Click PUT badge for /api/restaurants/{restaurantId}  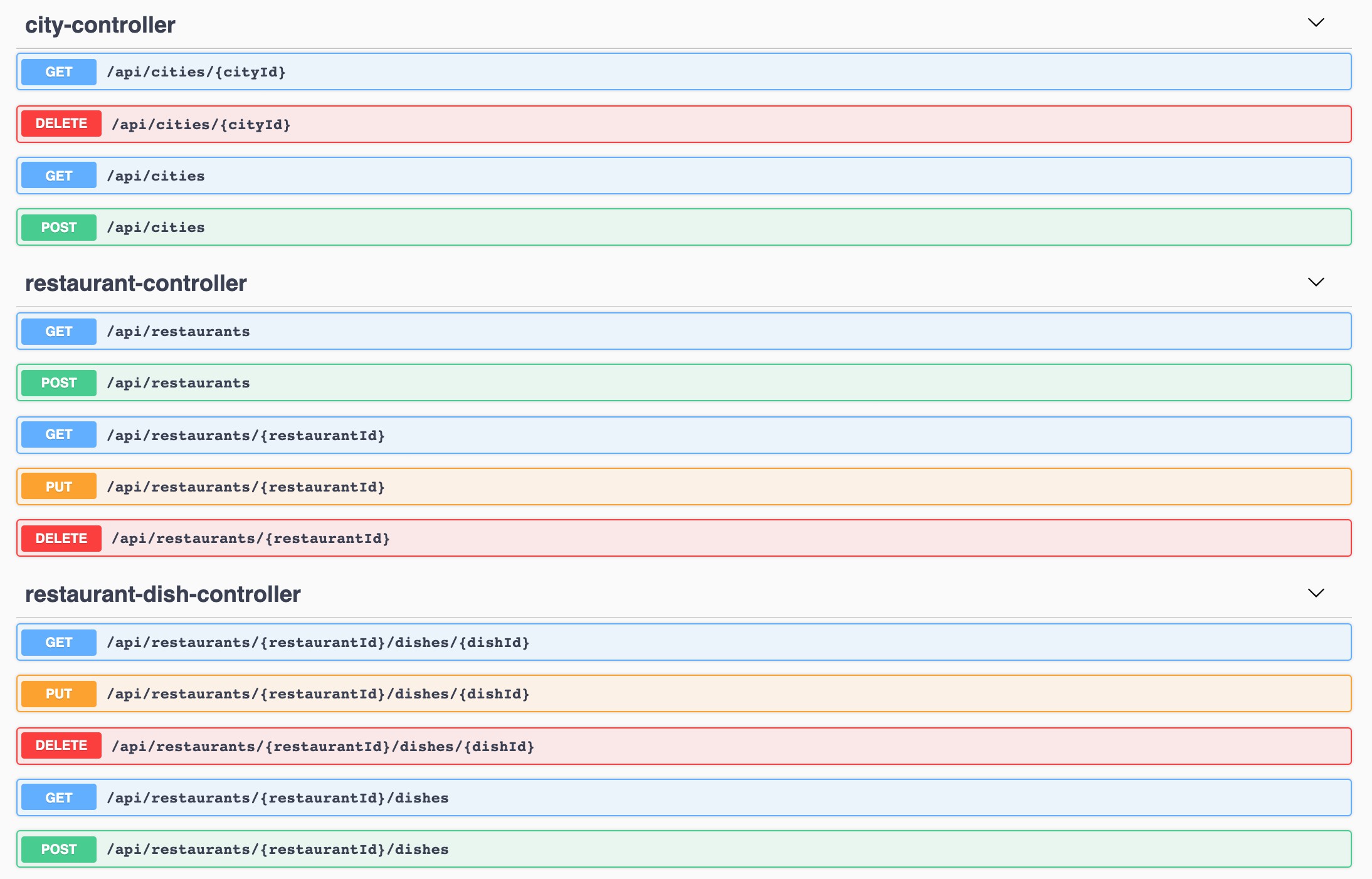click(59, 487)
